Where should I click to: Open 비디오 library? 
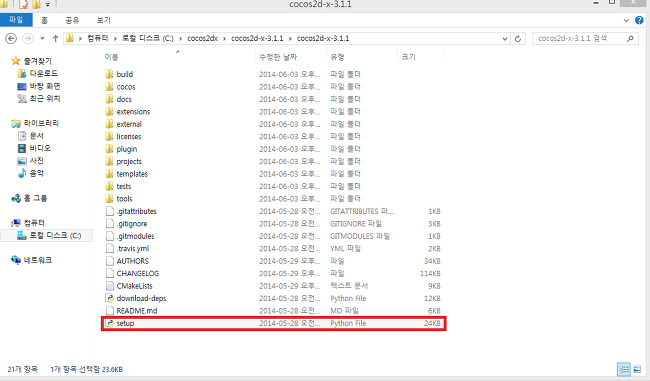point(40,148)
